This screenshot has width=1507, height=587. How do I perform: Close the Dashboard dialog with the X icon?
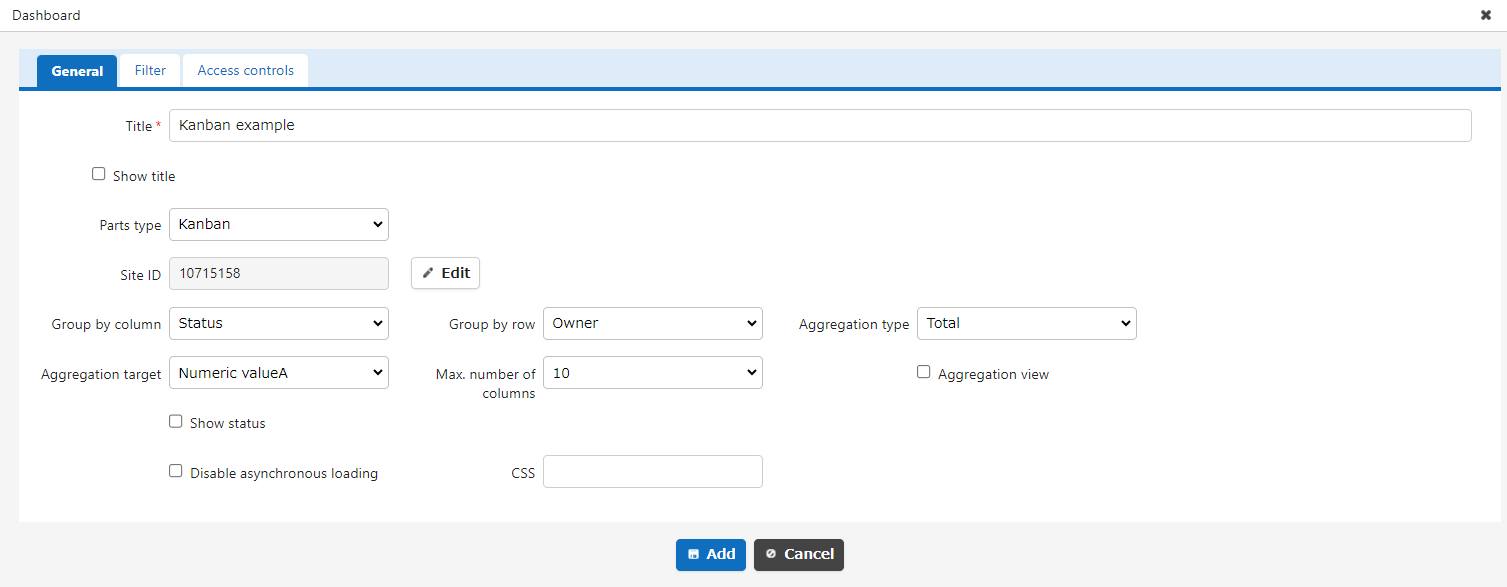pyautogui.click(x=1486, y=15)
